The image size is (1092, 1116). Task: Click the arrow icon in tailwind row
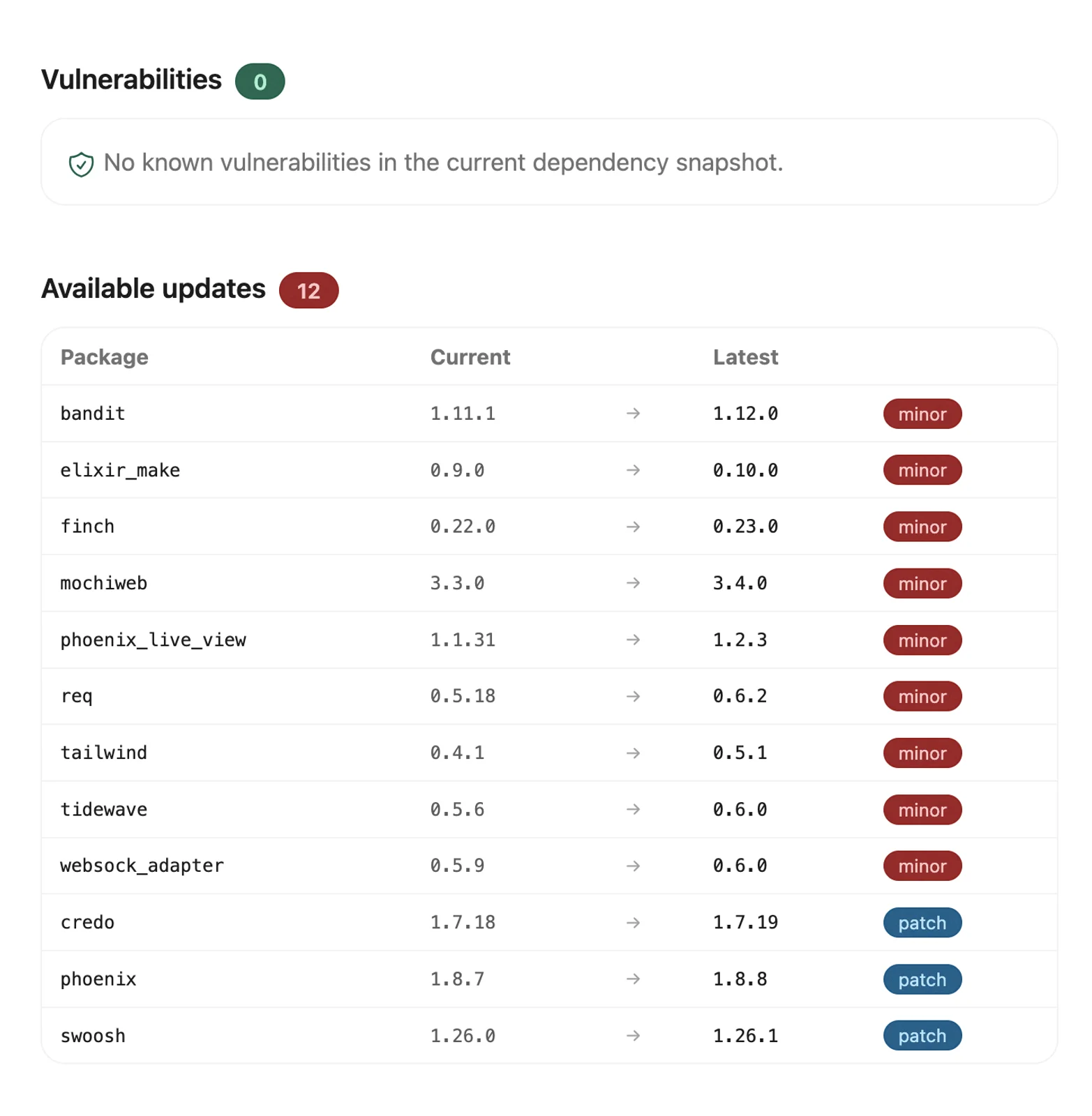633,753
